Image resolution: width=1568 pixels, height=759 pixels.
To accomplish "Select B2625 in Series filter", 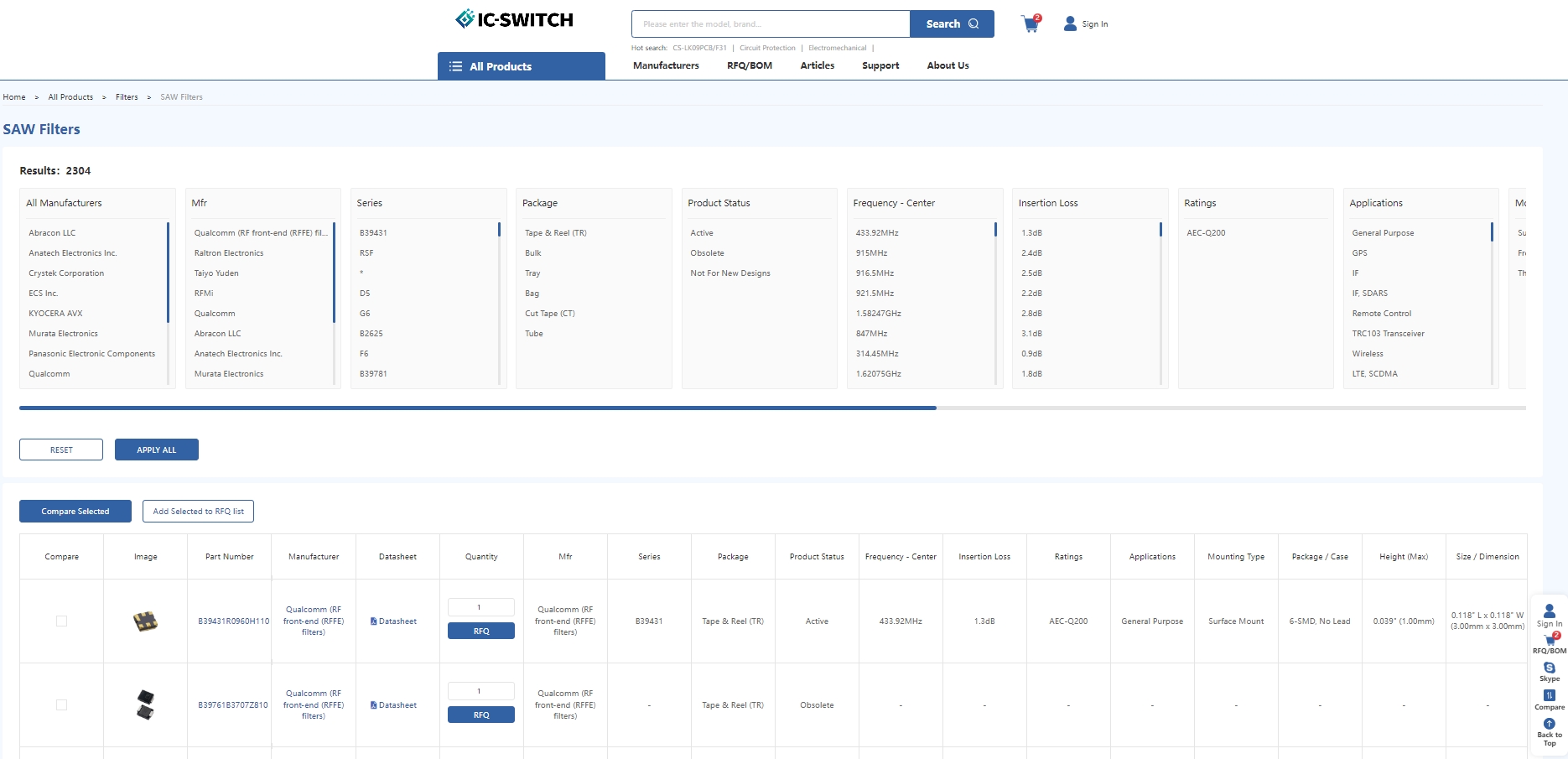I will [371, 334].
